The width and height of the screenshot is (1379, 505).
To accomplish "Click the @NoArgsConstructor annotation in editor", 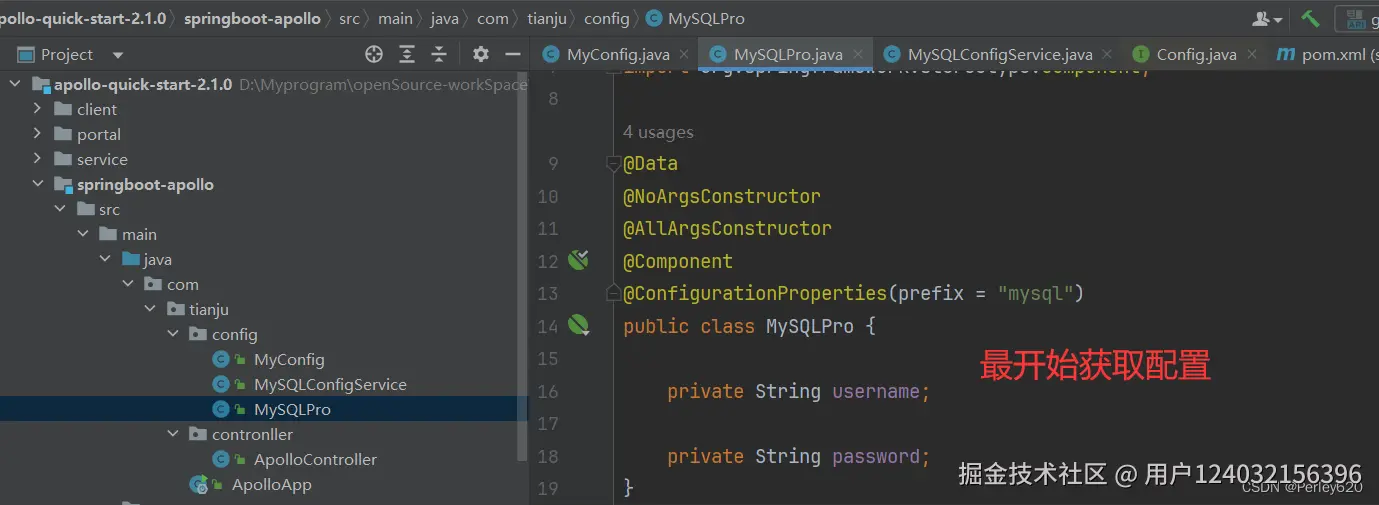I will point(722,196).
